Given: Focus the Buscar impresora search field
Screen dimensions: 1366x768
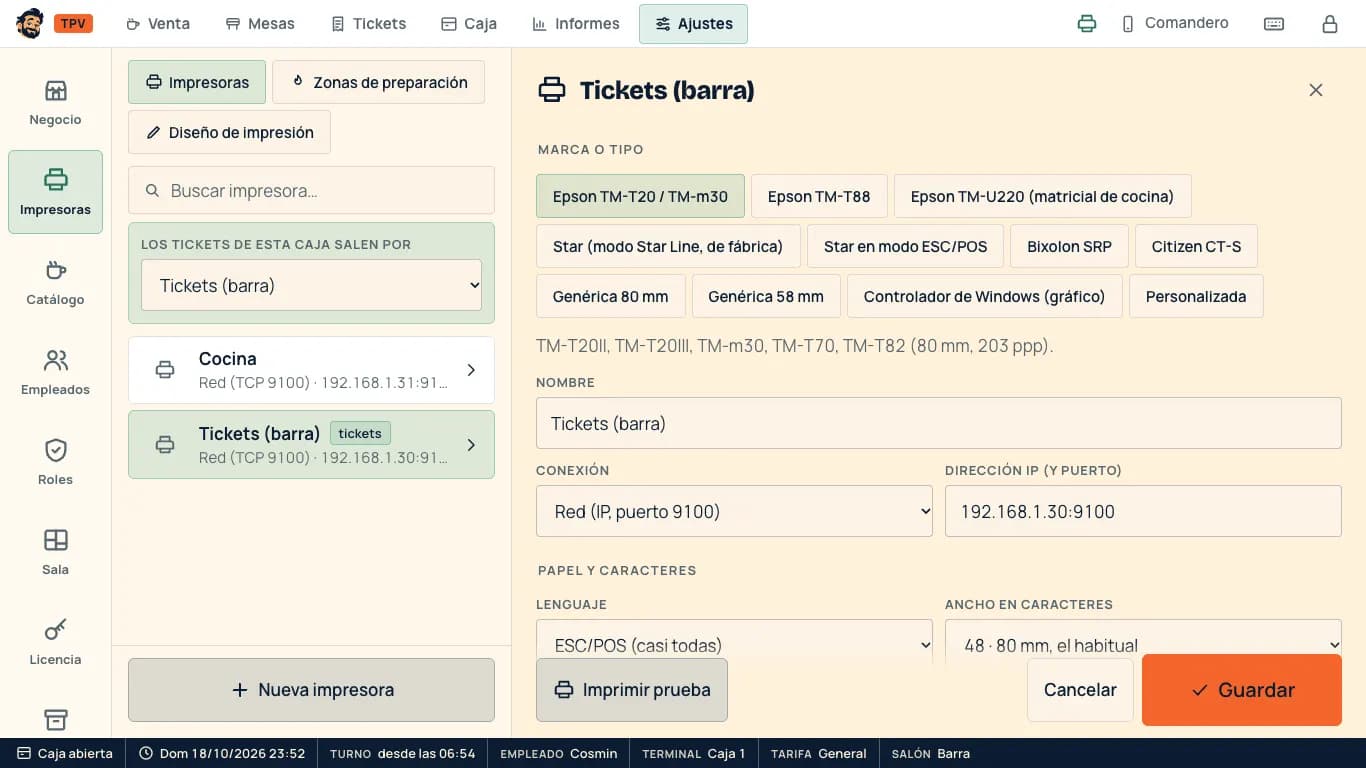Looking at the screenshot, I should (311, 190).
